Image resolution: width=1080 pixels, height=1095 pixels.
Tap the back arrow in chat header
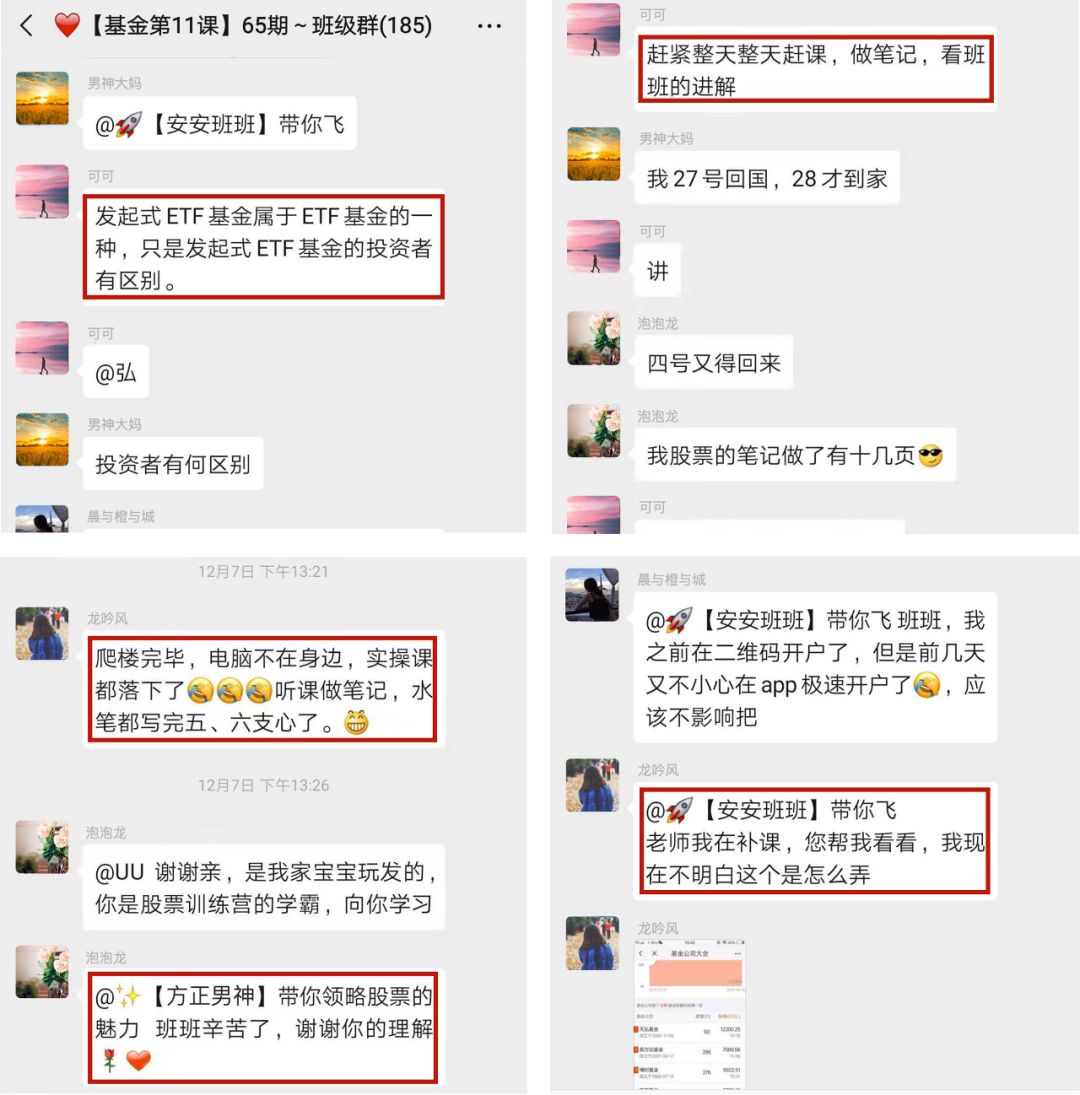pos(27,26)
